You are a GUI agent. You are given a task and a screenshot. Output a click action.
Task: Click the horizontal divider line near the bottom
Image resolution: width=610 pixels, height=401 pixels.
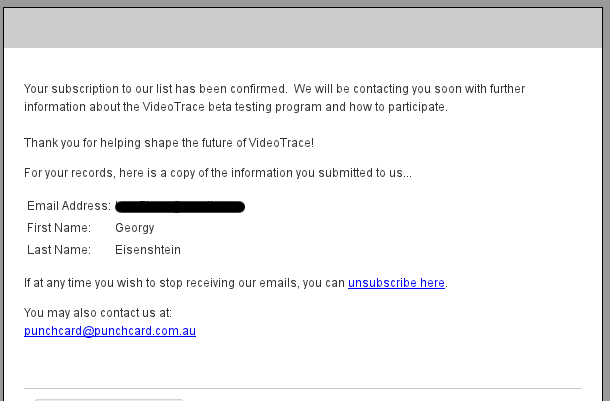point(303,388)
